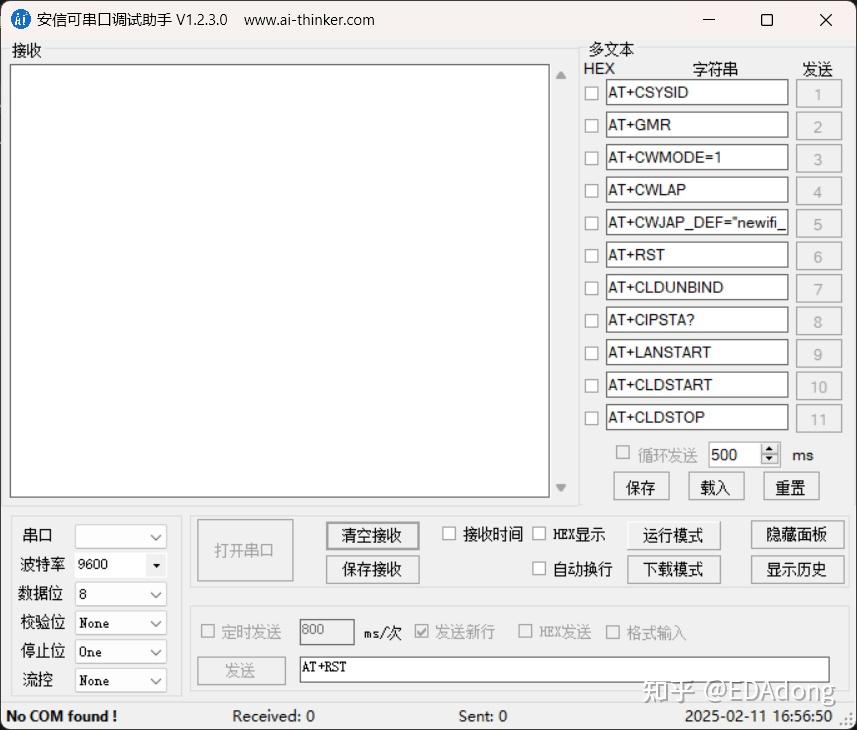857x730 pixels.
Task: Click 保存接收 to save received data
Action: [371, 570]
